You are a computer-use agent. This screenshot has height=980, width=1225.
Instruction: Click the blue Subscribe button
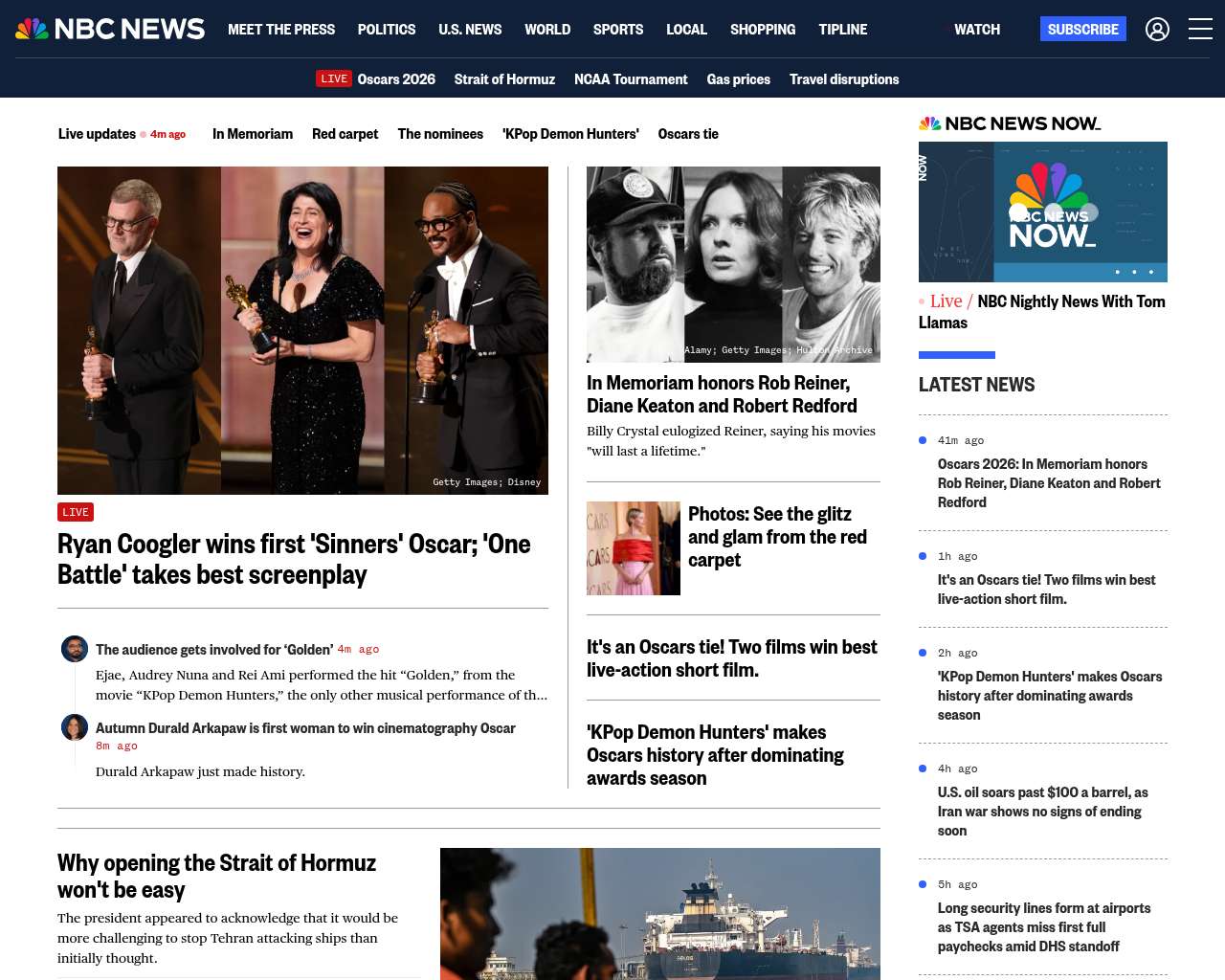[x=1083, y=29]
